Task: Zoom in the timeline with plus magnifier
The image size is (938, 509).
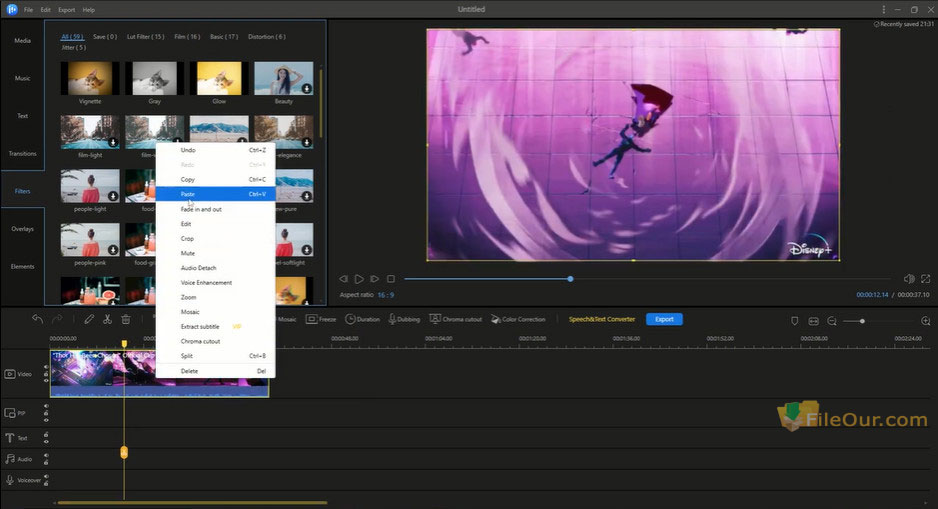Action: click(925, 321)
